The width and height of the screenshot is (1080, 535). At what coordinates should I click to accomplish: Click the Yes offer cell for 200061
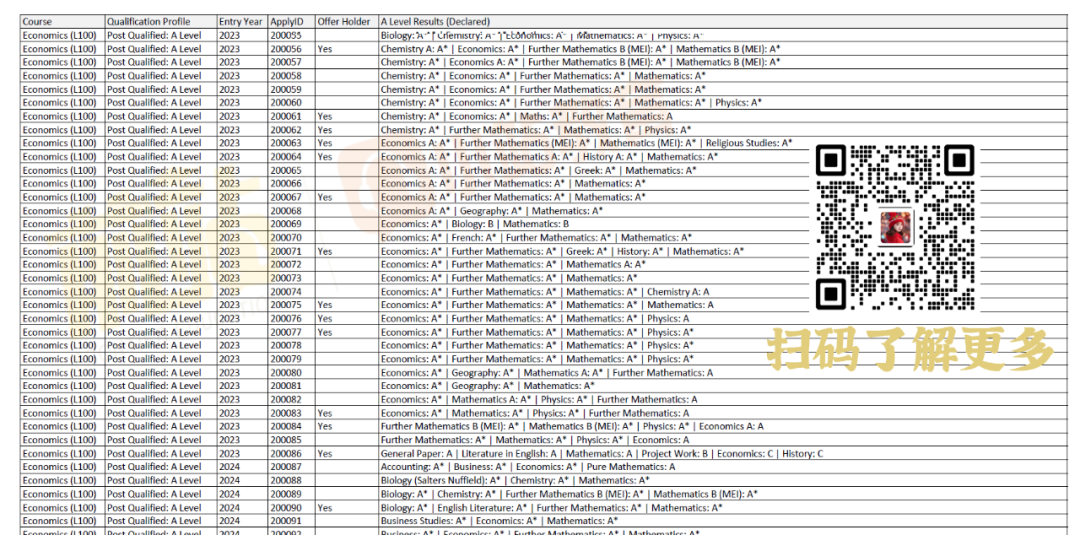click(x=346, y=116)
